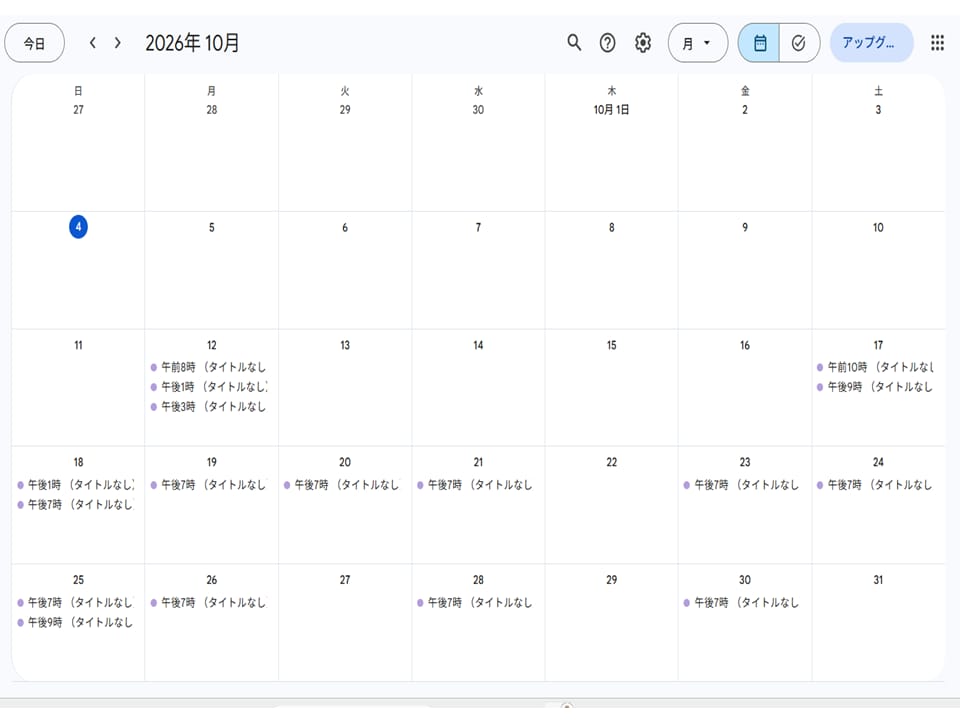This screenshot has height=720, width=960.
Task: Open the 午後1時 event on the 18th
Action: point(76,485)
